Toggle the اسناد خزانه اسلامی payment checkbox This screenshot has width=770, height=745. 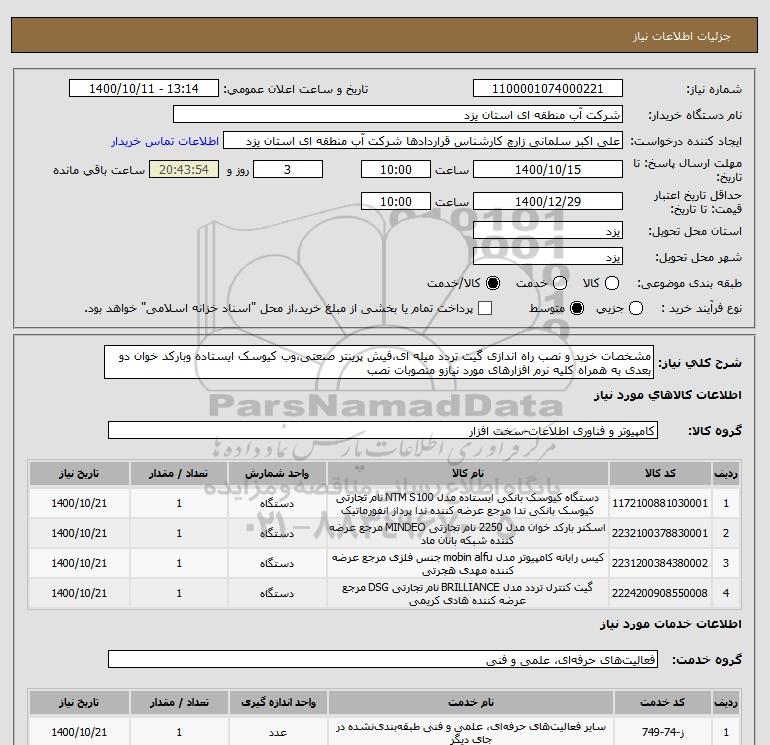485,308
